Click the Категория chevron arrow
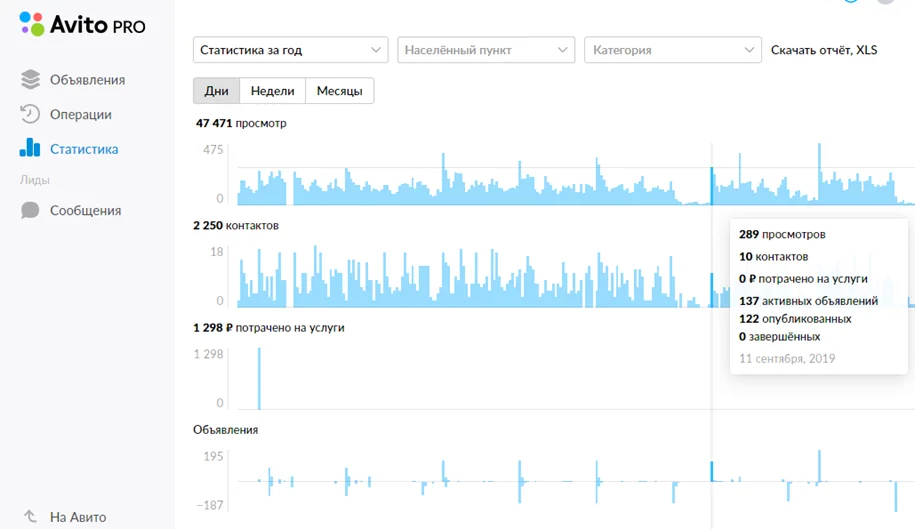This screenshot has height=529, width=915. click(749, 50)
